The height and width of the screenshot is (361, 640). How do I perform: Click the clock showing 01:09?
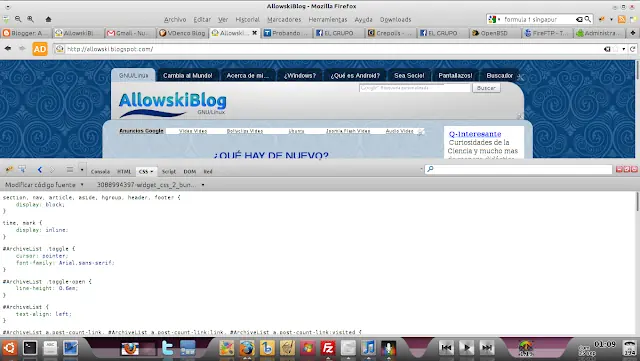[604, 344]
